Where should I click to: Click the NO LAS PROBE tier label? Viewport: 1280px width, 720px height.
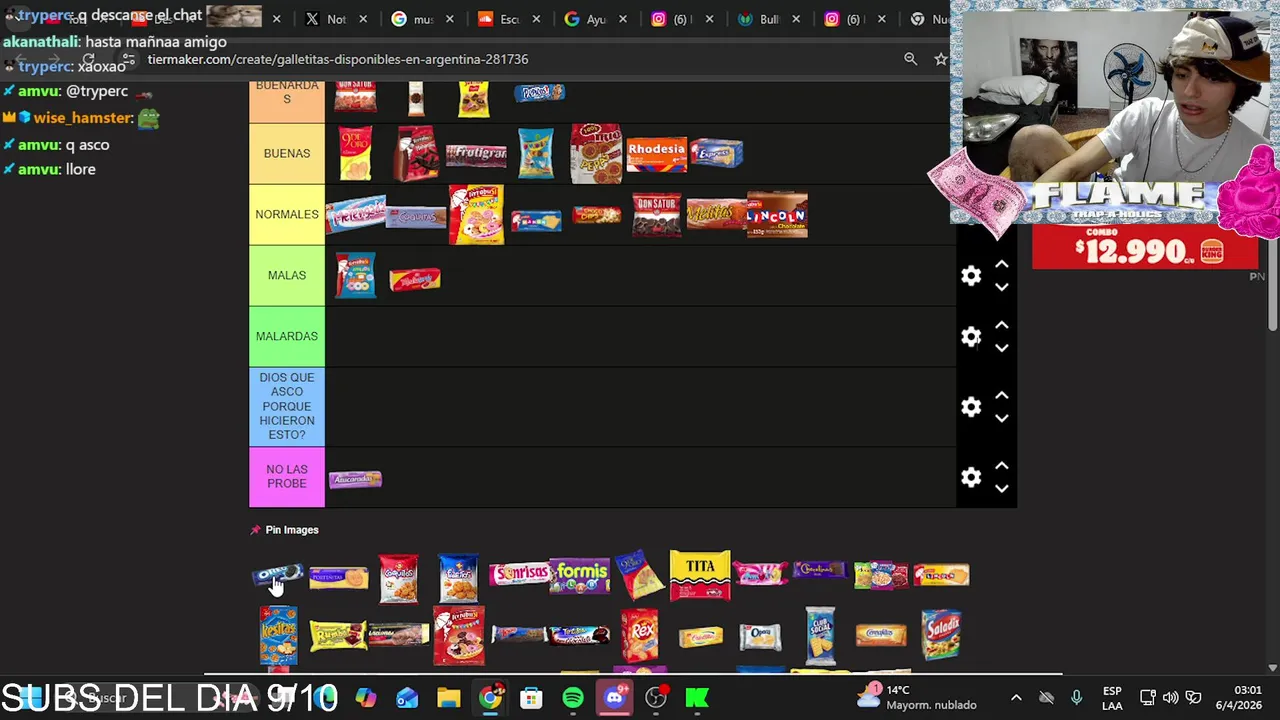(x=287, y=477)
